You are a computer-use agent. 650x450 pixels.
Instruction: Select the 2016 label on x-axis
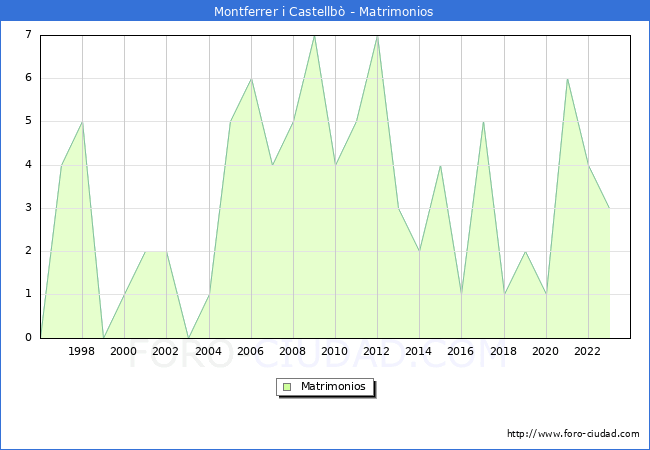tap(461, 351)
